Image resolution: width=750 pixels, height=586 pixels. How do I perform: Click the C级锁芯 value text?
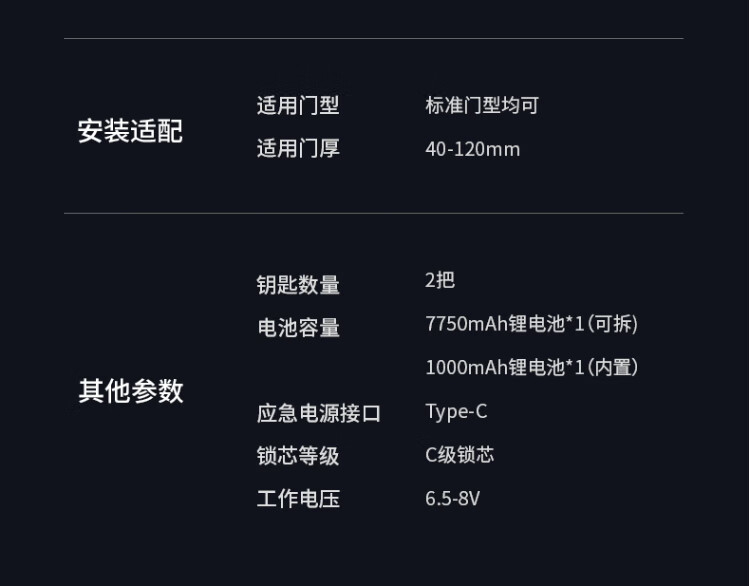point(459,454)
